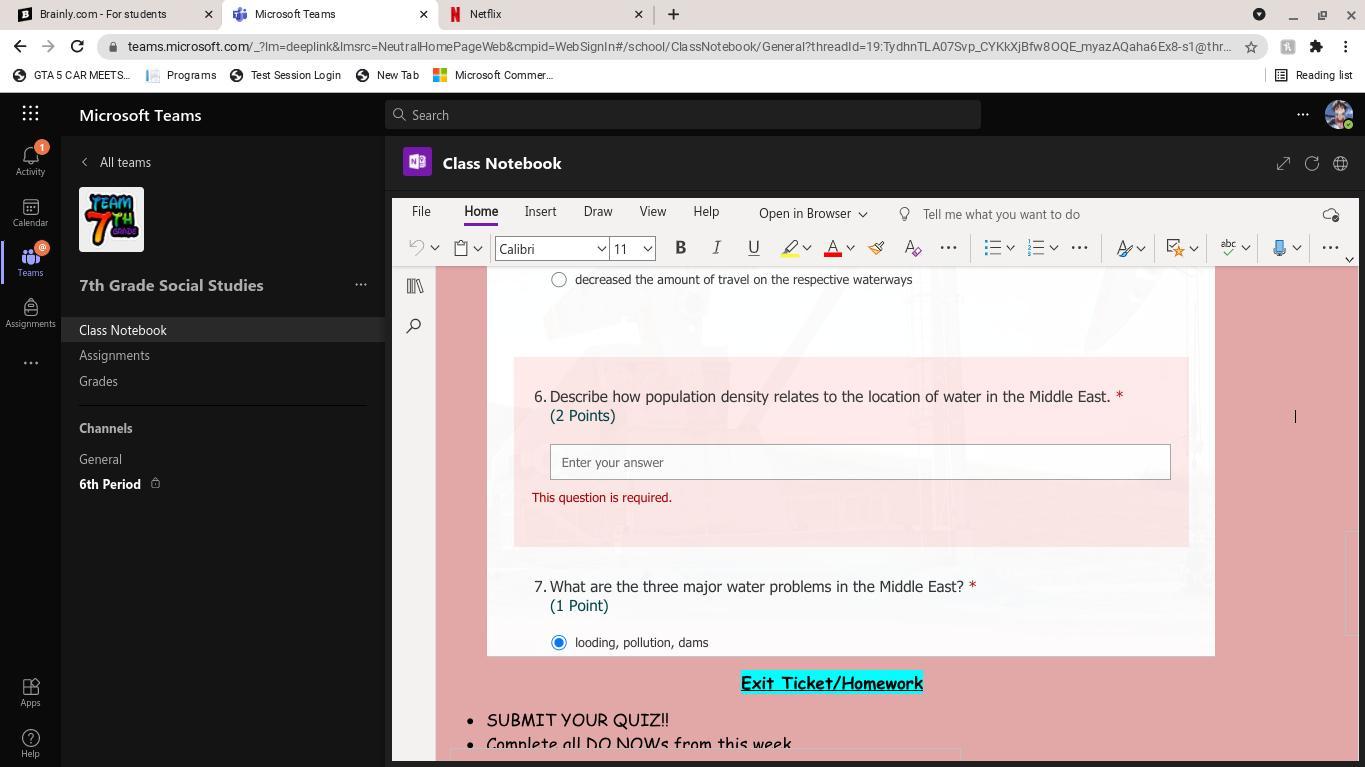Switch to the Draw ribbon tab

[x=598, y=212]
